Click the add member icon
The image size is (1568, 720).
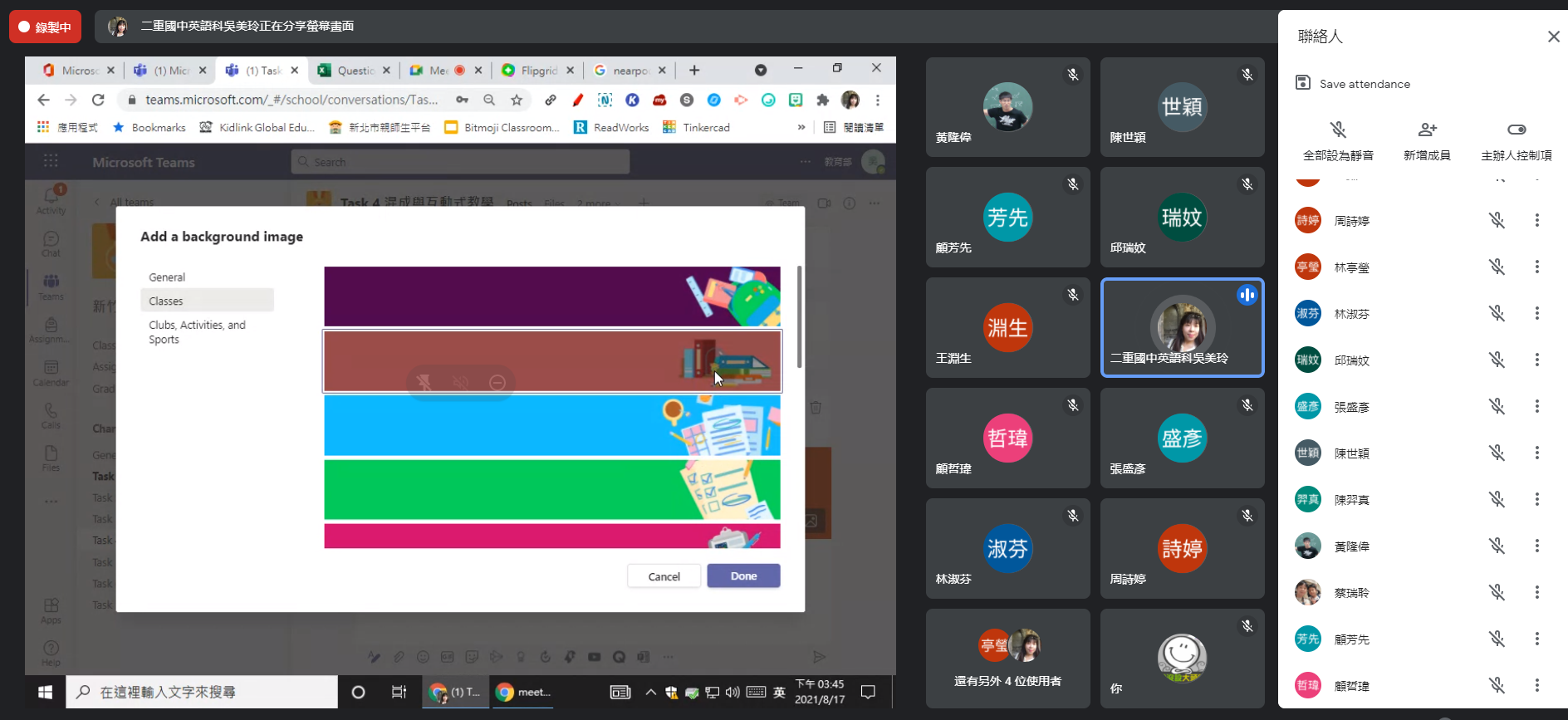pyautogui.click(x=1426, y=130)
